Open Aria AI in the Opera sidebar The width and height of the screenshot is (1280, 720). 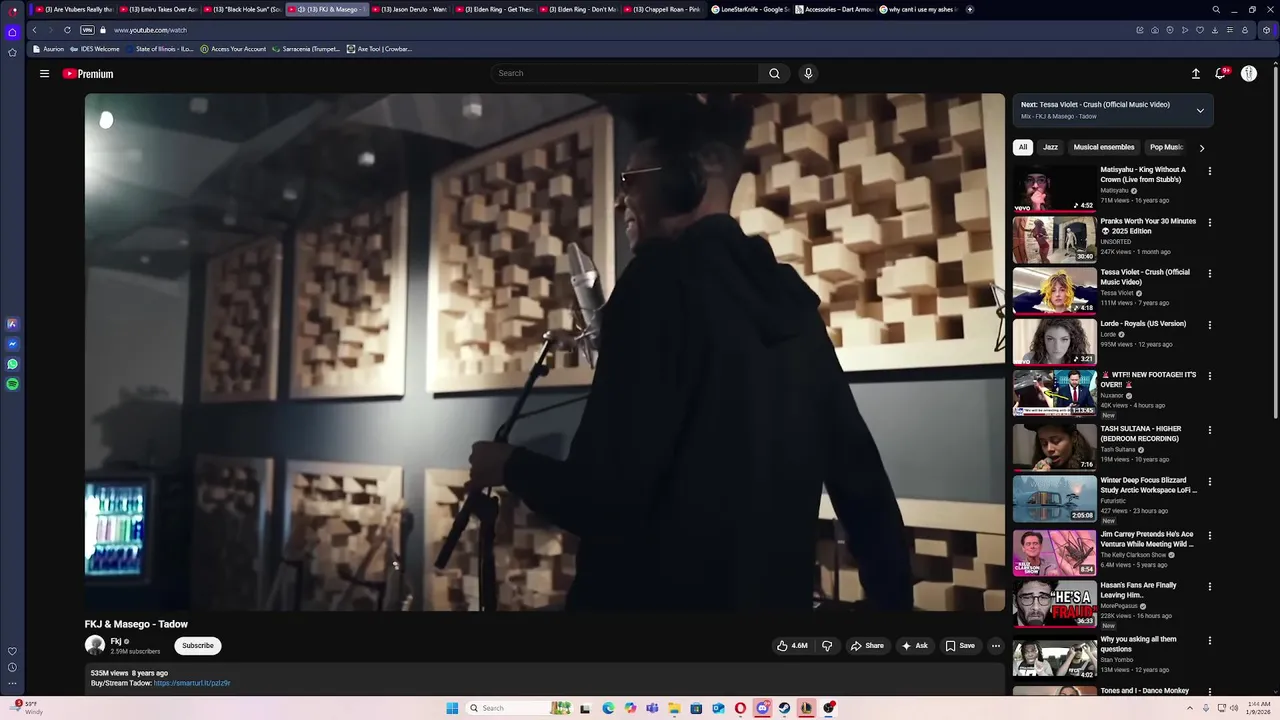(12, 324)
